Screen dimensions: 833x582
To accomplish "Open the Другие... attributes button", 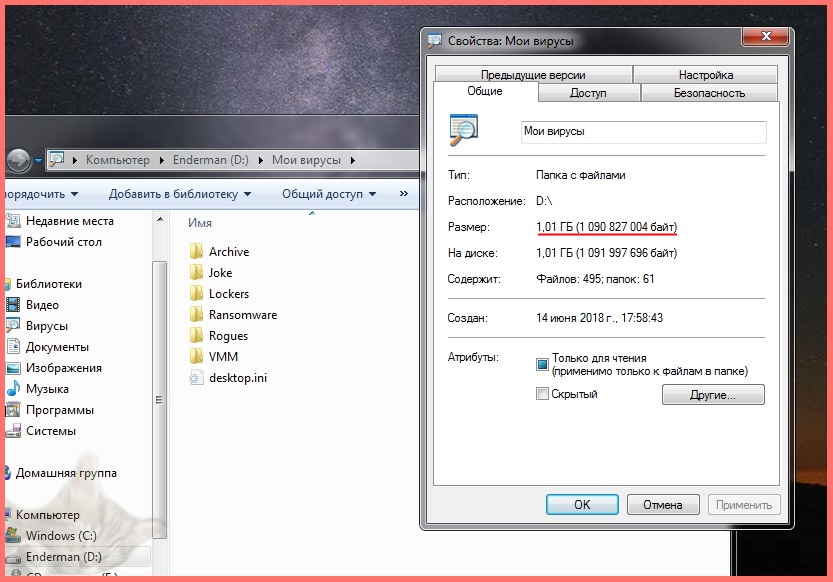I will coord(713,395).
